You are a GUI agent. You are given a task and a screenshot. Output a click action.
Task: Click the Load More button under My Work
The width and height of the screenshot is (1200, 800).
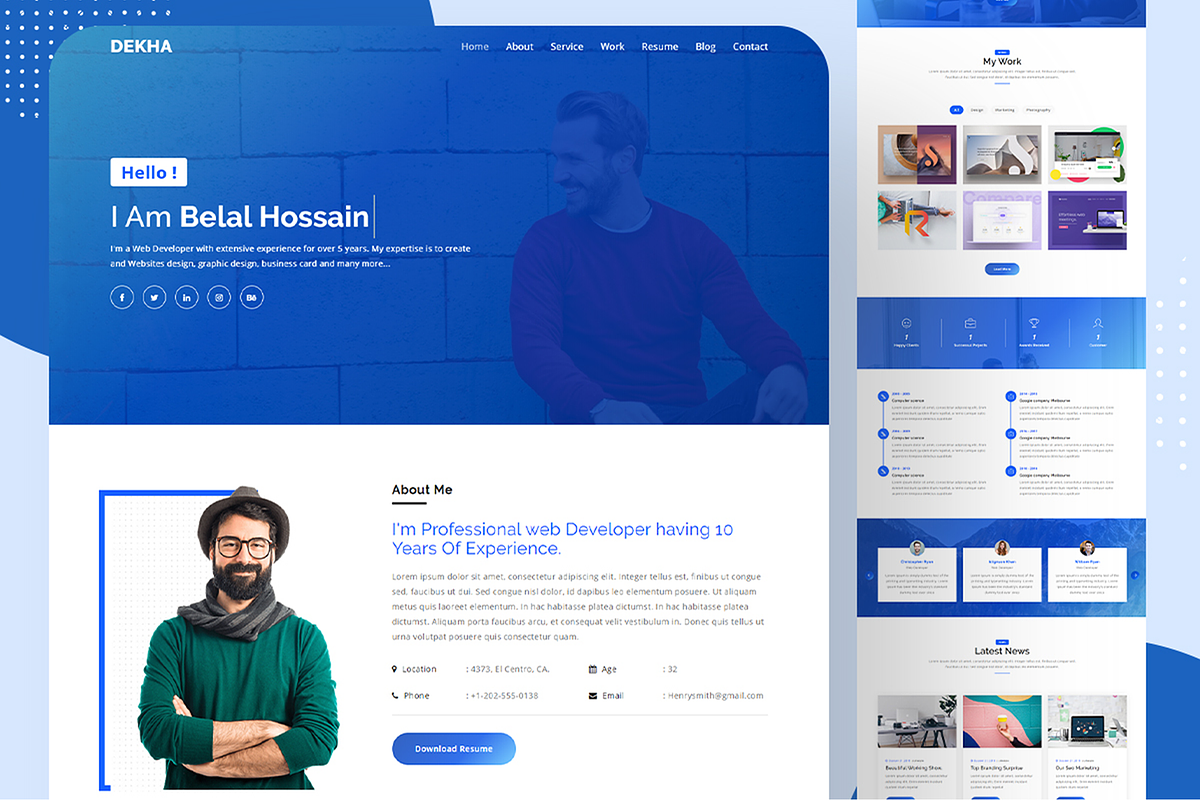click(x=1002, y=269)
